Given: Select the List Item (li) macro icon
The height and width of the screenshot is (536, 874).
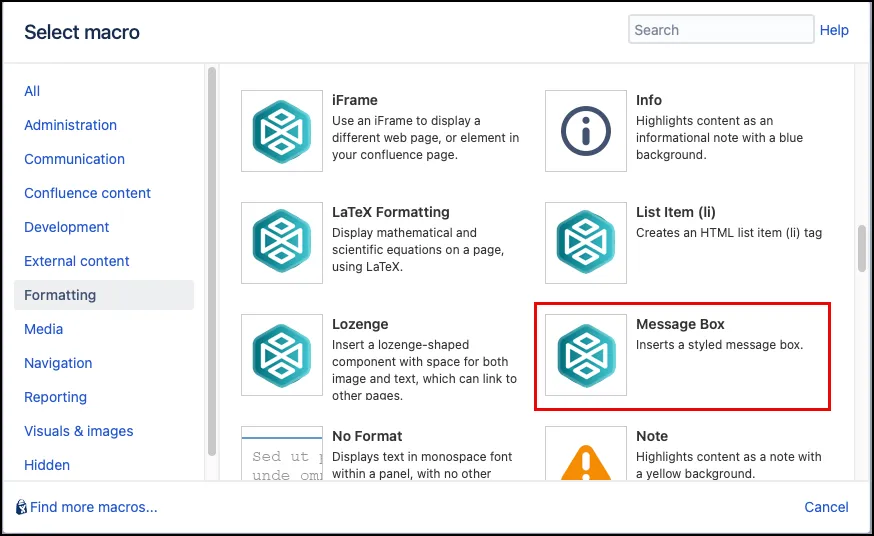Looking at the screenshot, I should 586,243.
